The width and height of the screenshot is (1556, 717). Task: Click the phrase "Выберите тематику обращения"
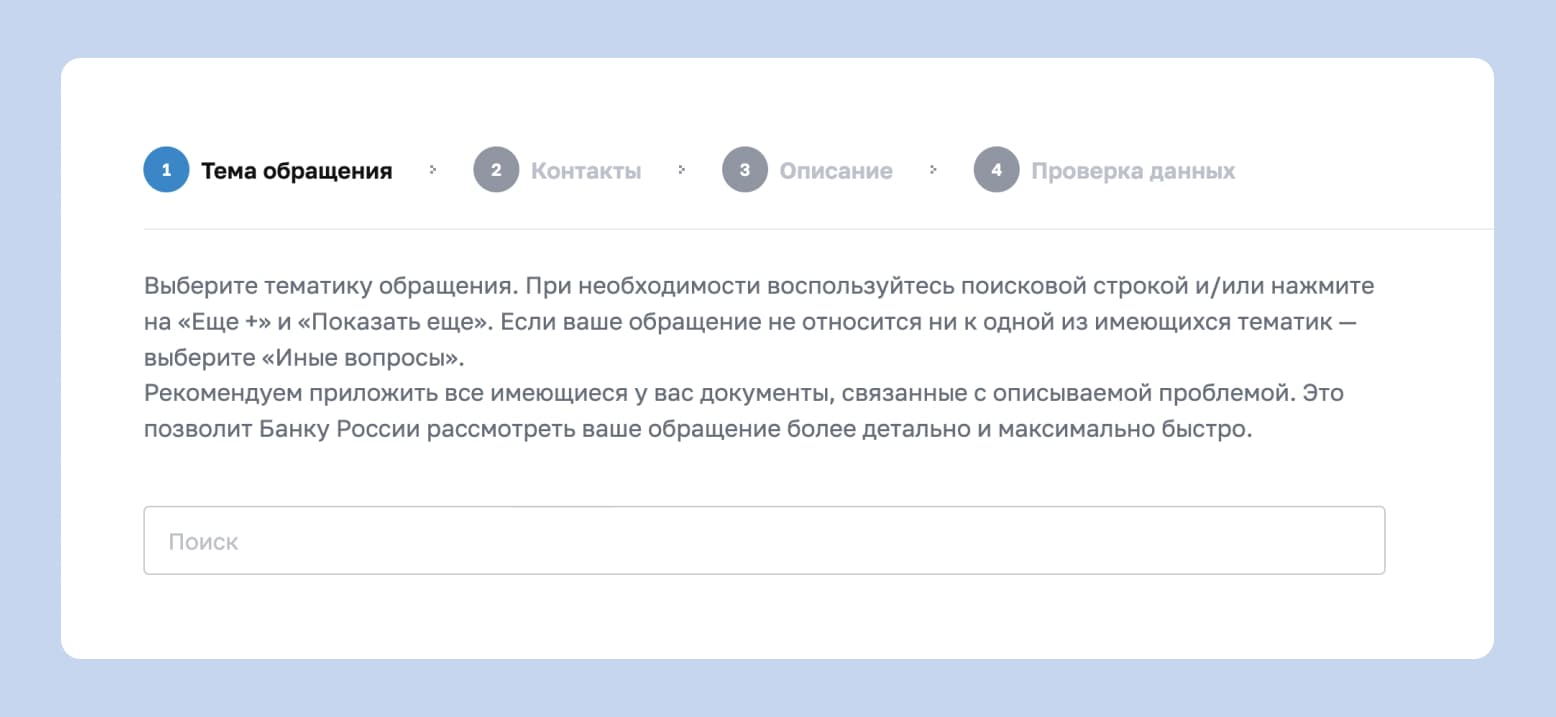(328, 287)
